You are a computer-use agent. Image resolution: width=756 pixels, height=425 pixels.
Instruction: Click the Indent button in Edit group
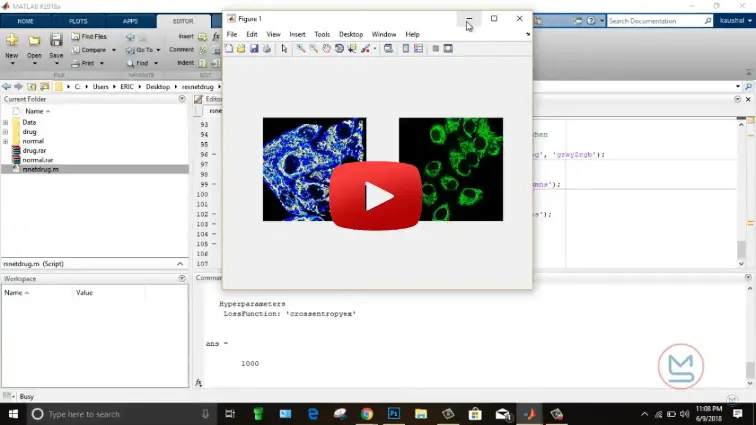(x=185, y=63)
